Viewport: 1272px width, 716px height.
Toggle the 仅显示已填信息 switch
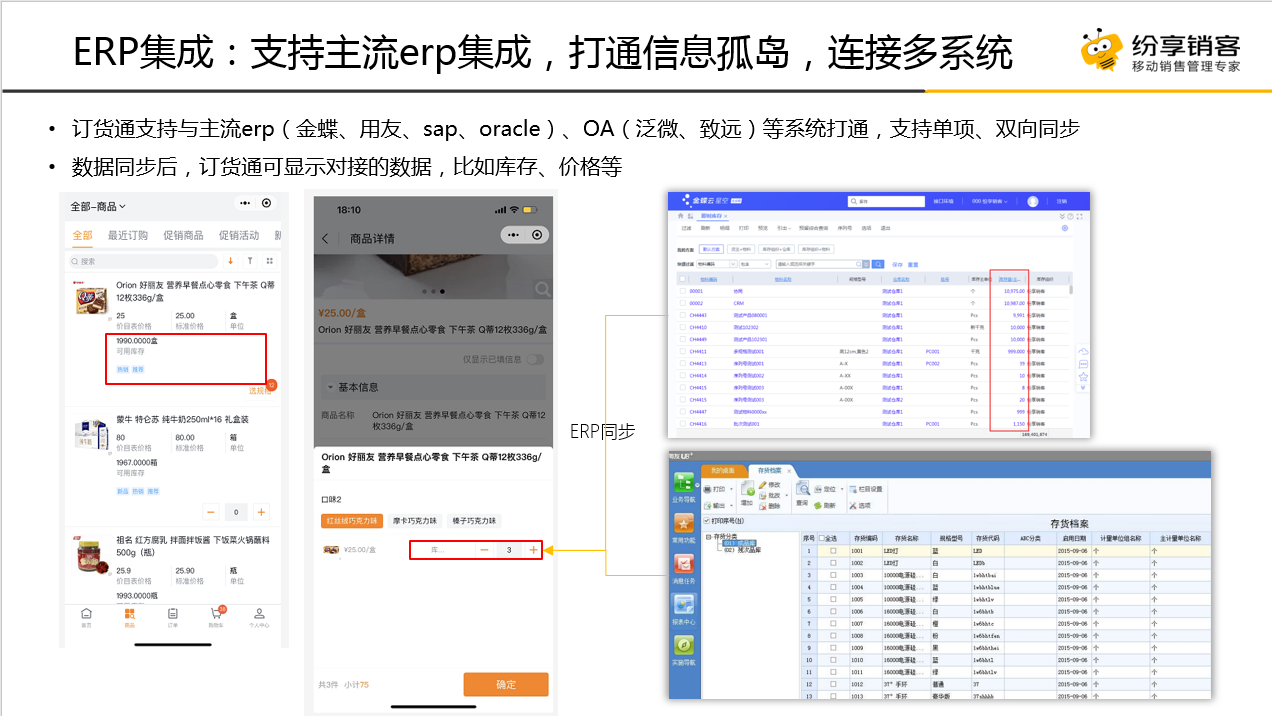536,359
